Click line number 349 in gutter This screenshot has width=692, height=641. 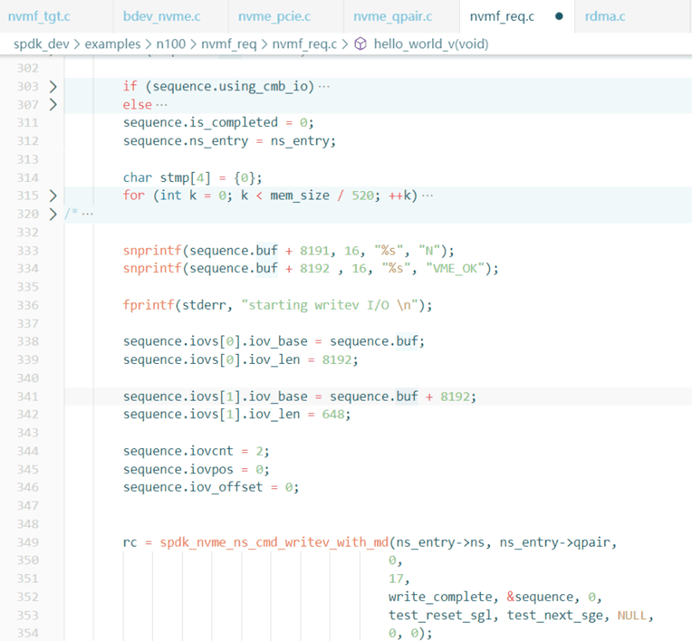click(x=28, y=542)
